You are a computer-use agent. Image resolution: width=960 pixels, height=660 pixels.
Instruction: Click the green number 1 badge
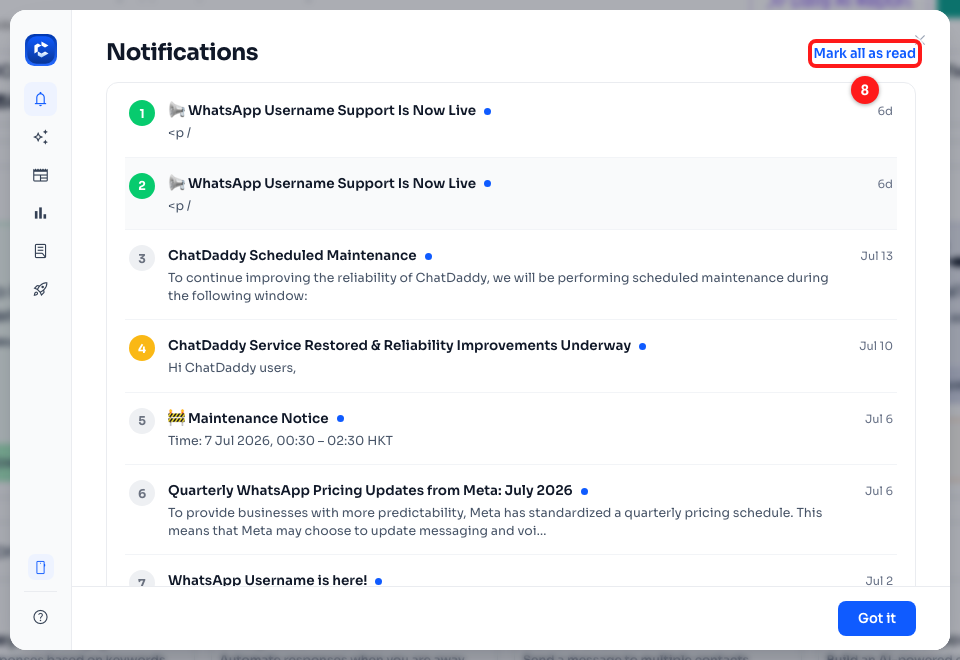(142, 113)
